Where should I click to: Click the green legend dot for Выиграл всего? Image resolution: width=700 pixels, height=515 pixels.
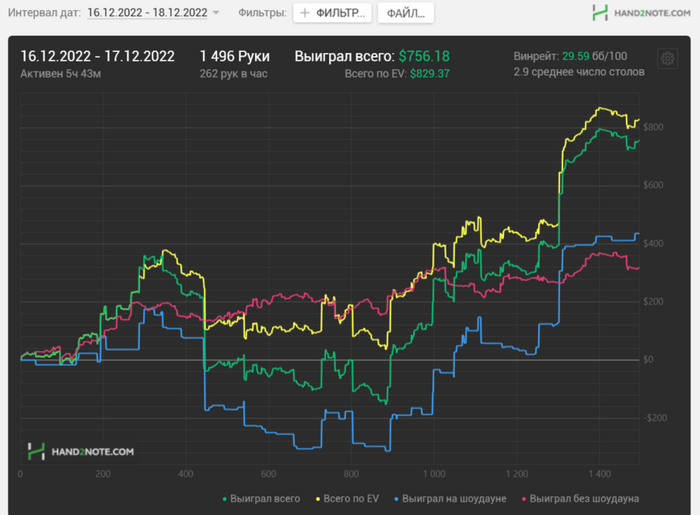tap(225, 499)
